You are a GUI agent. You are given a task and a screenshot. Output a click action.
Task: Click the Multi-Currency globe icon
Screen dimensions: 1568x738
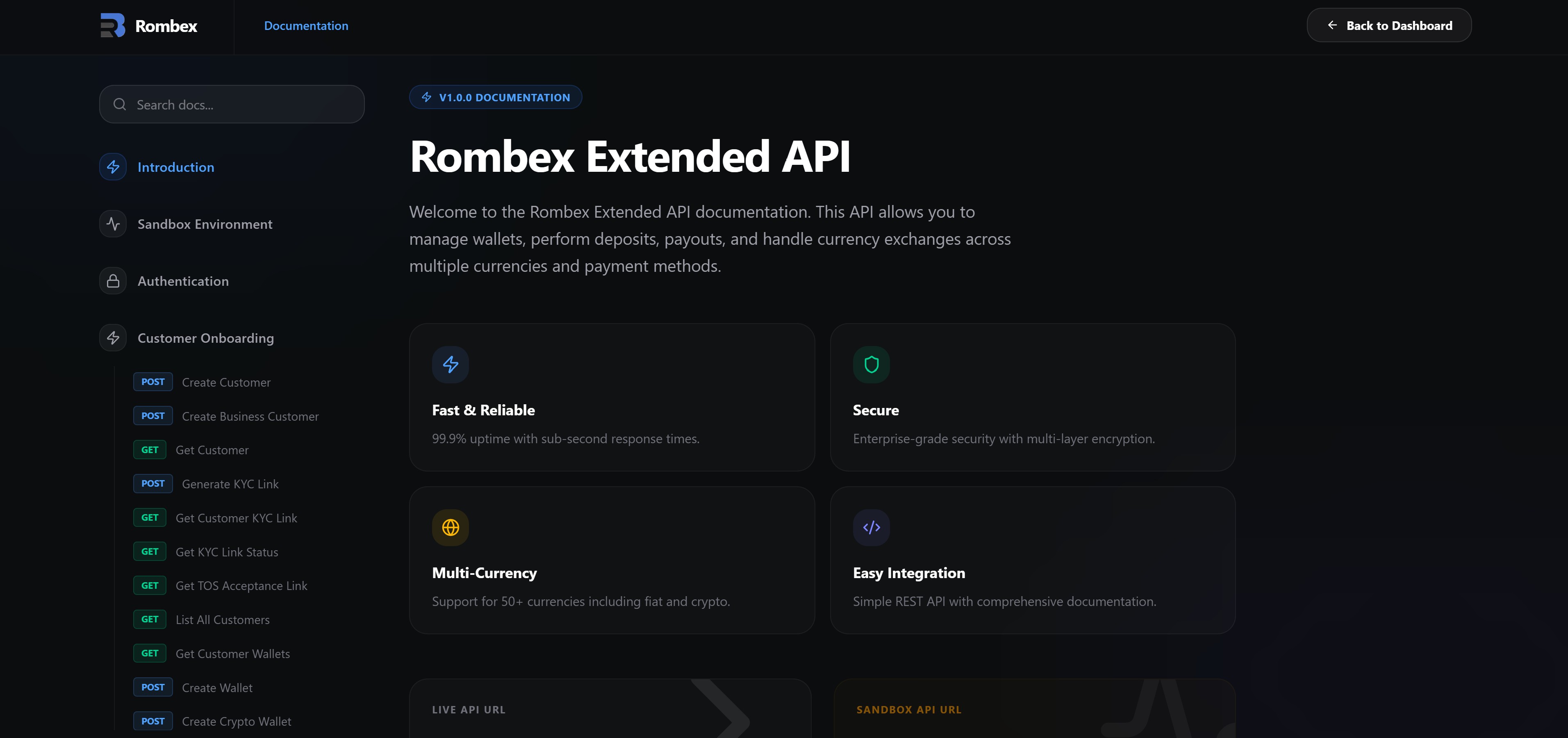pos(451,527)
